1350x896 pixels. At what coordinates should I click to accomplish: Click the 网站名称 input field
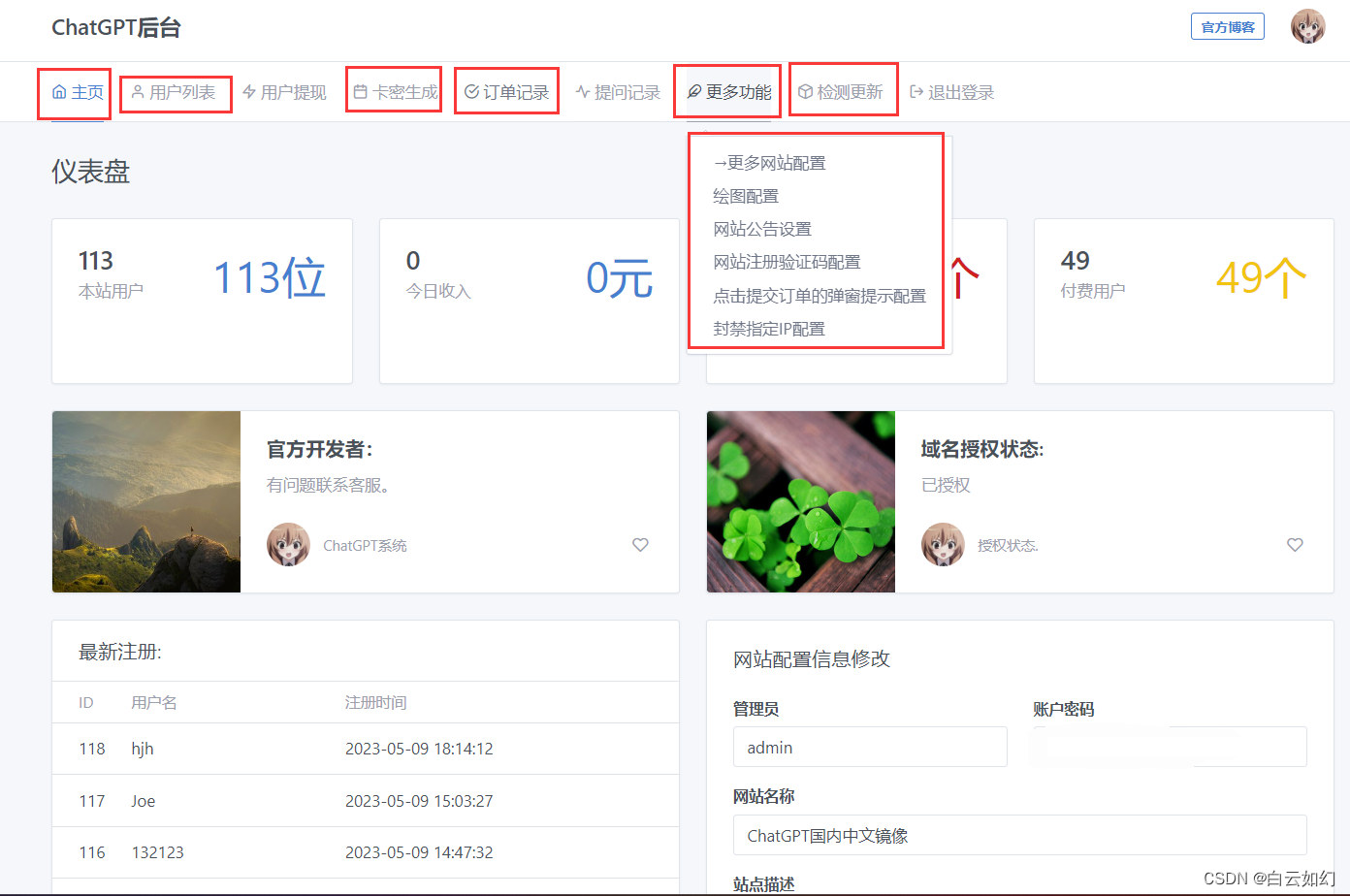tap(1020, 836)
